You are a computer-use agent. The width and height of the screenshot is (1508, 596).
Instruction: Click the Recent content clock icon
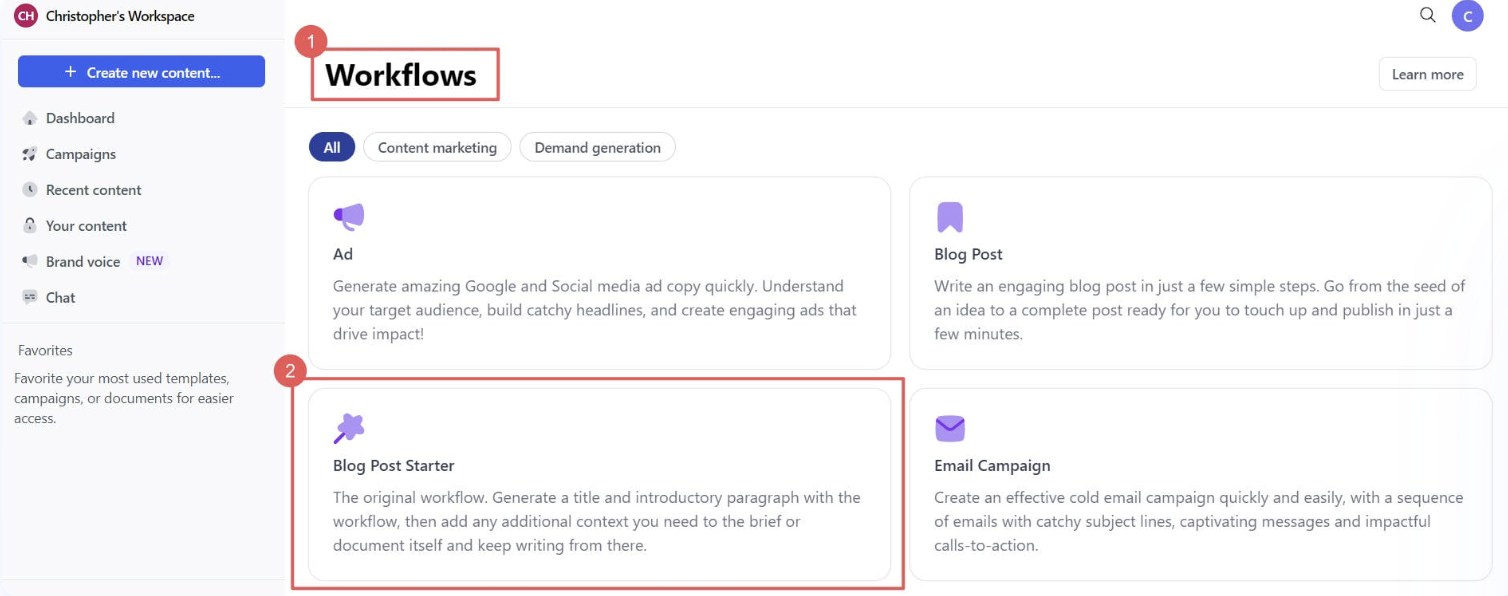pos(29,190)
